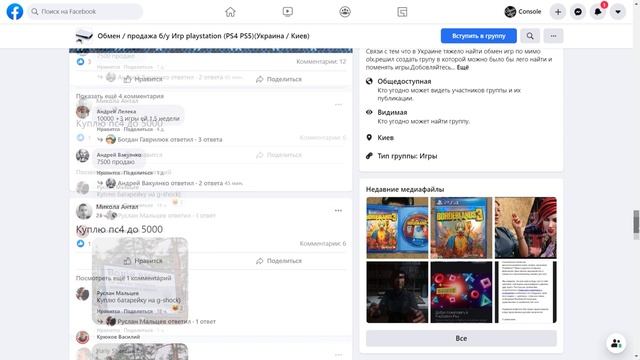Click the group PlayStation avatar icon
The height and width of the screenshot is (360, 640).
(x=84, y=36)
